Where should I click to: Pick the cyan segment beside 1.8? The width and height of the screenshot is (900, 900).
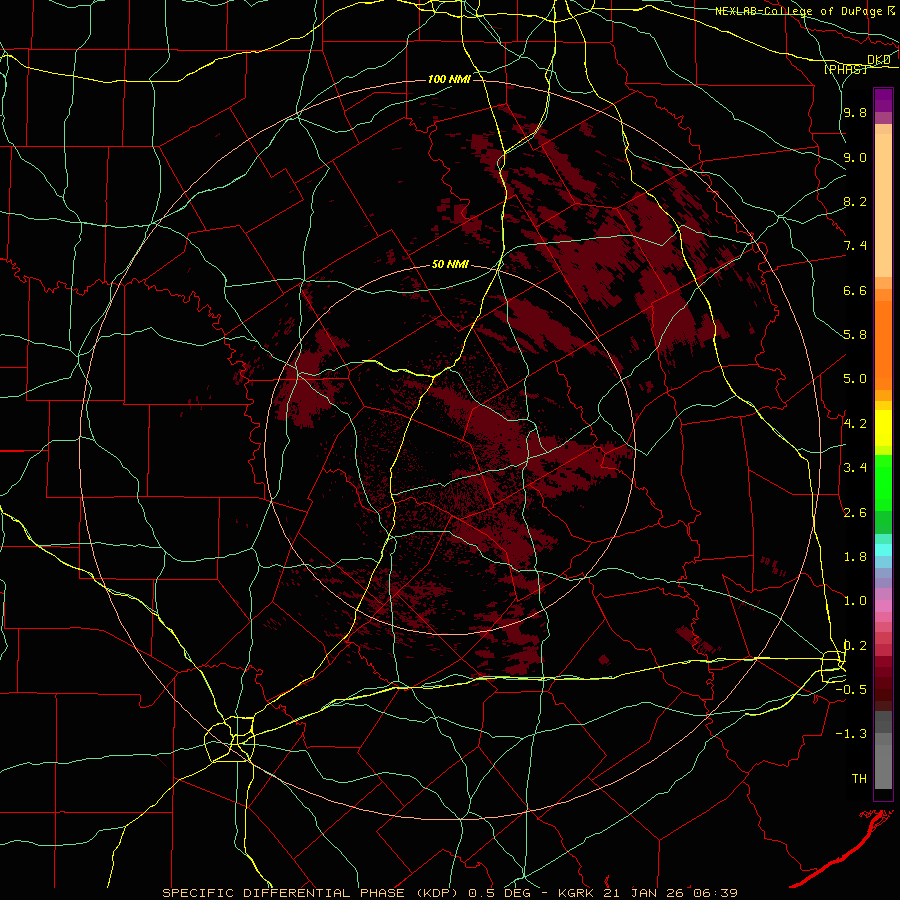pos(883,550)
